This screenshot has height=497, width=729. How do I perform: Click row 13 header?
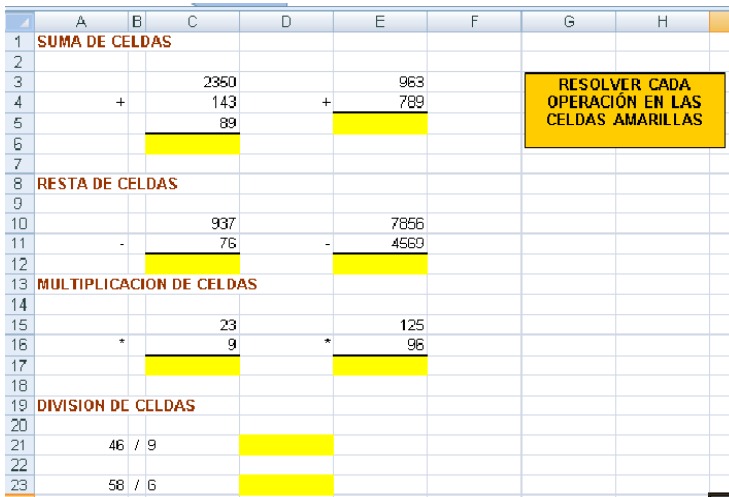click(x=17, y=284)
